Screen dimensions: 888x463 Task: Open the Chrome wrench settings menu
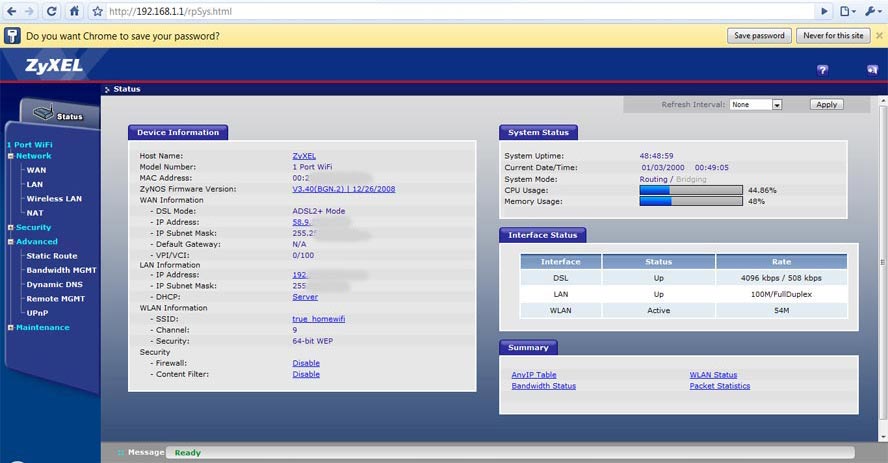click(x=873, y=11)
